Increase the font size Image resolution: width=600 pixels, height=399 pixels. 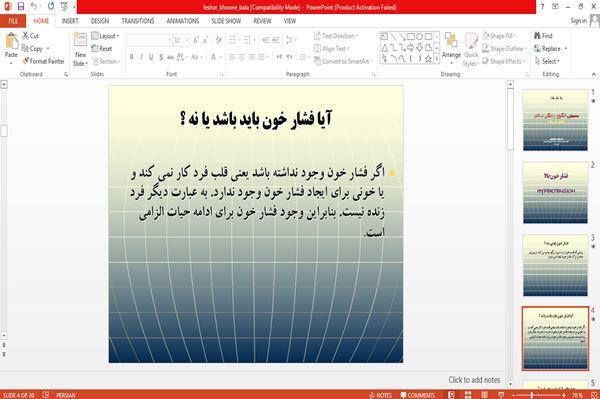[196, 40]
